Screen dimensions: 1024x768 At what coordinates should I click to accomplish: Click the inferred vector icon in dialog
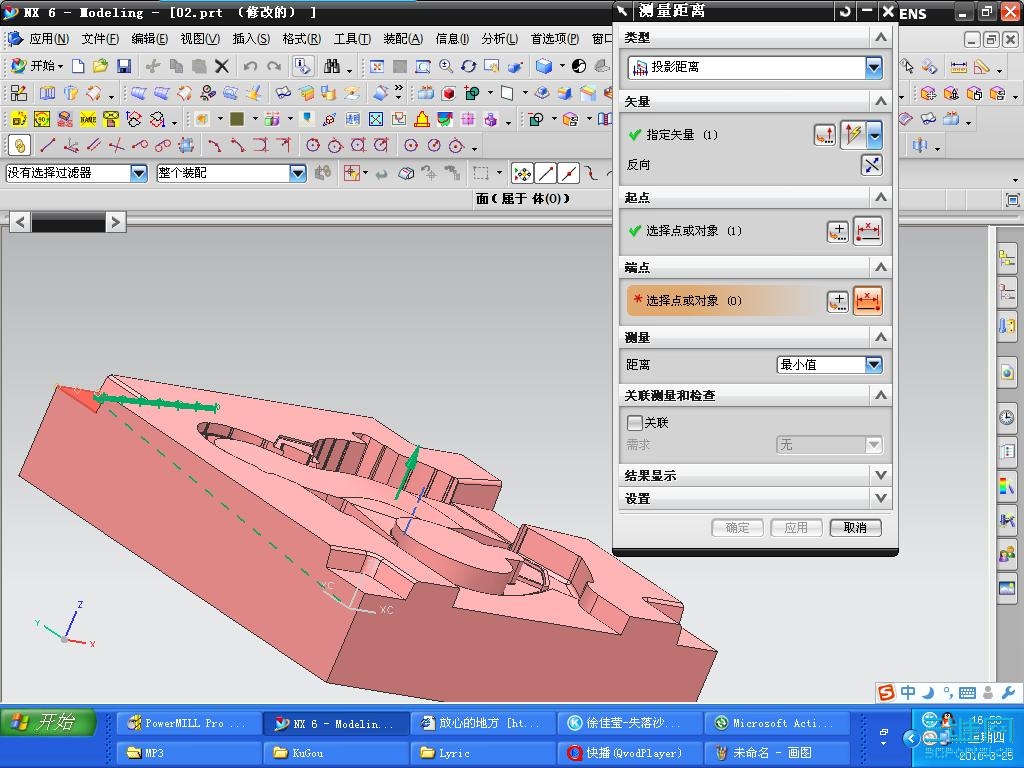click(x=854, y=135)
